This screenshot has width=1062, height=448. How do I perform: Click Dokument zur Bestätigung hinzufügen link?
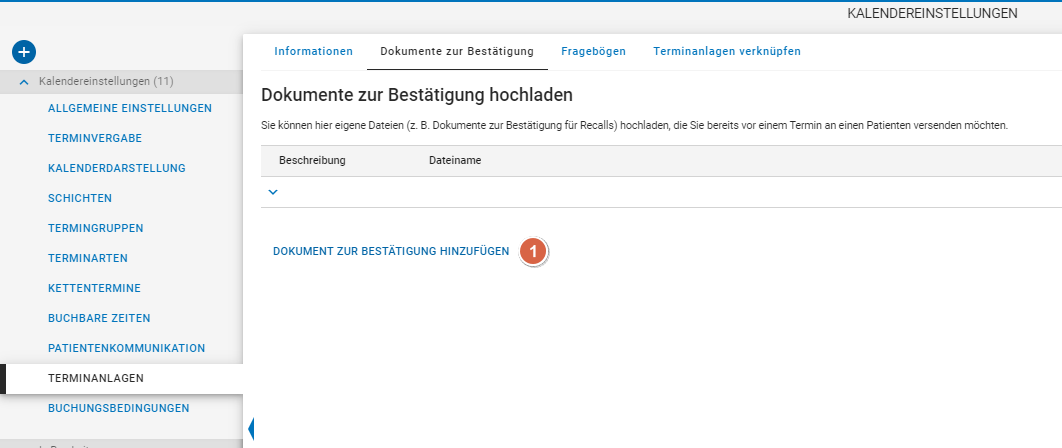click(391, 251)
